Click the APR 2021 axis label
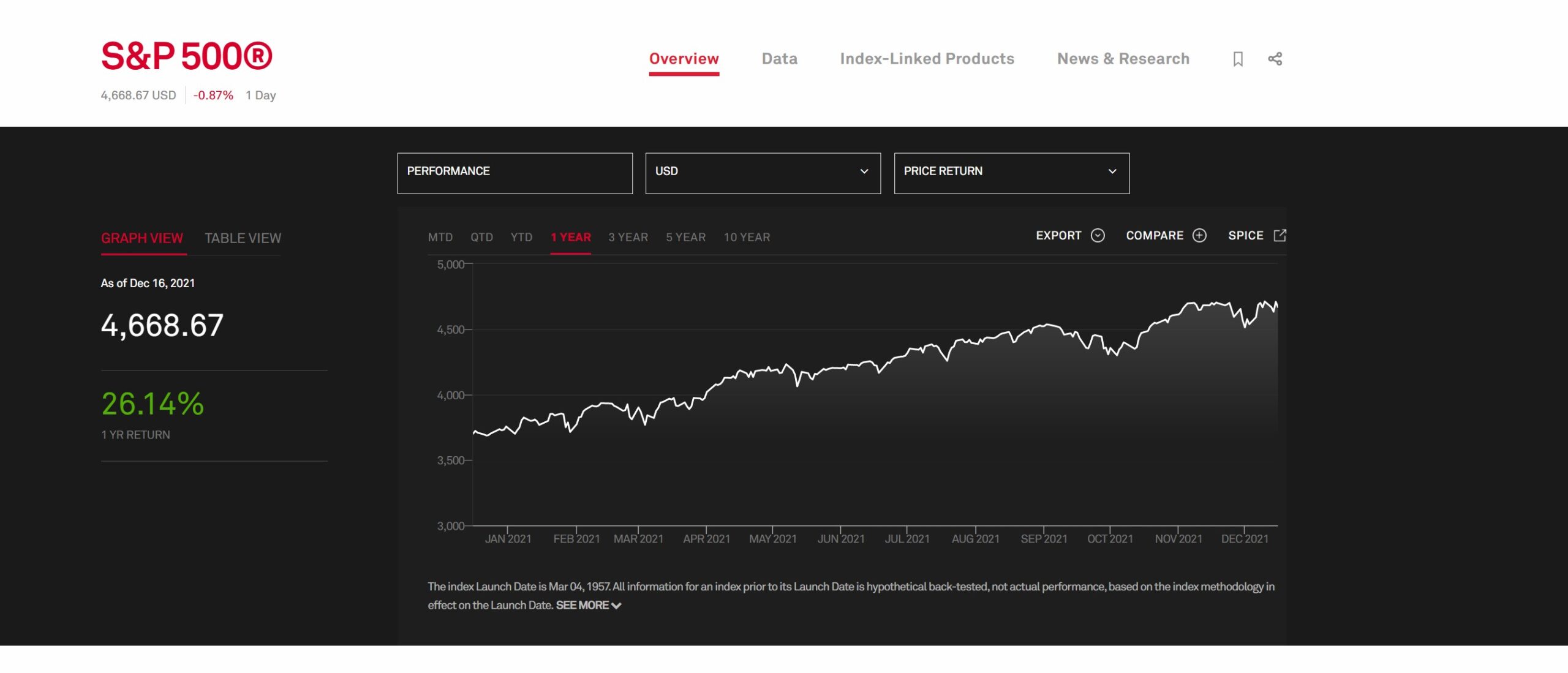This screenshot has width=1568, height=673. [x=706, y=539]
